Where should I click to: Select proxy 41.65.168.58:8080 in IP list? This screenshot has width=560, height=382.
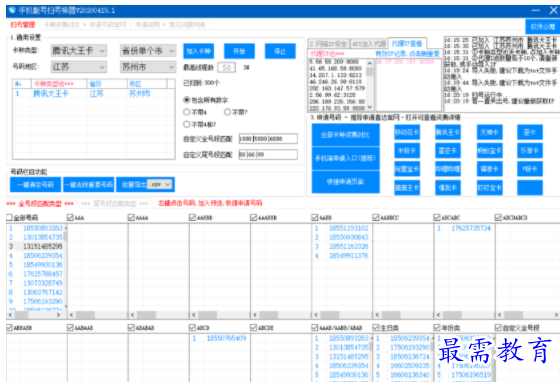(336, 68)
